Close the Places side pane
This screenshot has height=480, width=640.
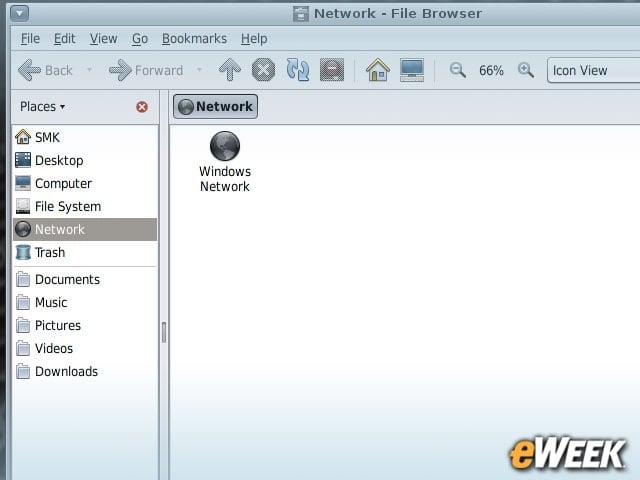tap(142, 107)
